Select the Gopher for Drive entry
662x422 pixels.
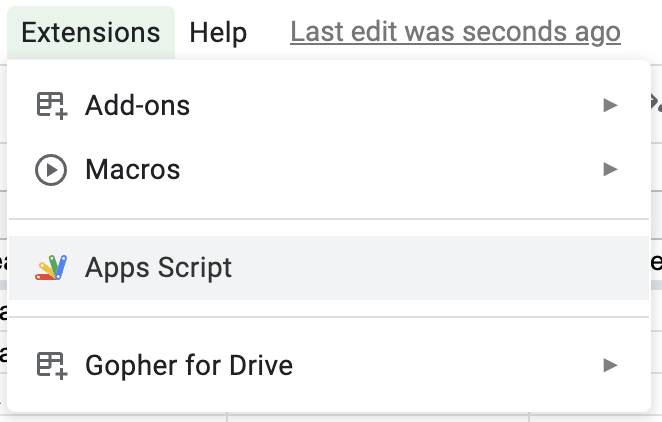coord(329,365)
